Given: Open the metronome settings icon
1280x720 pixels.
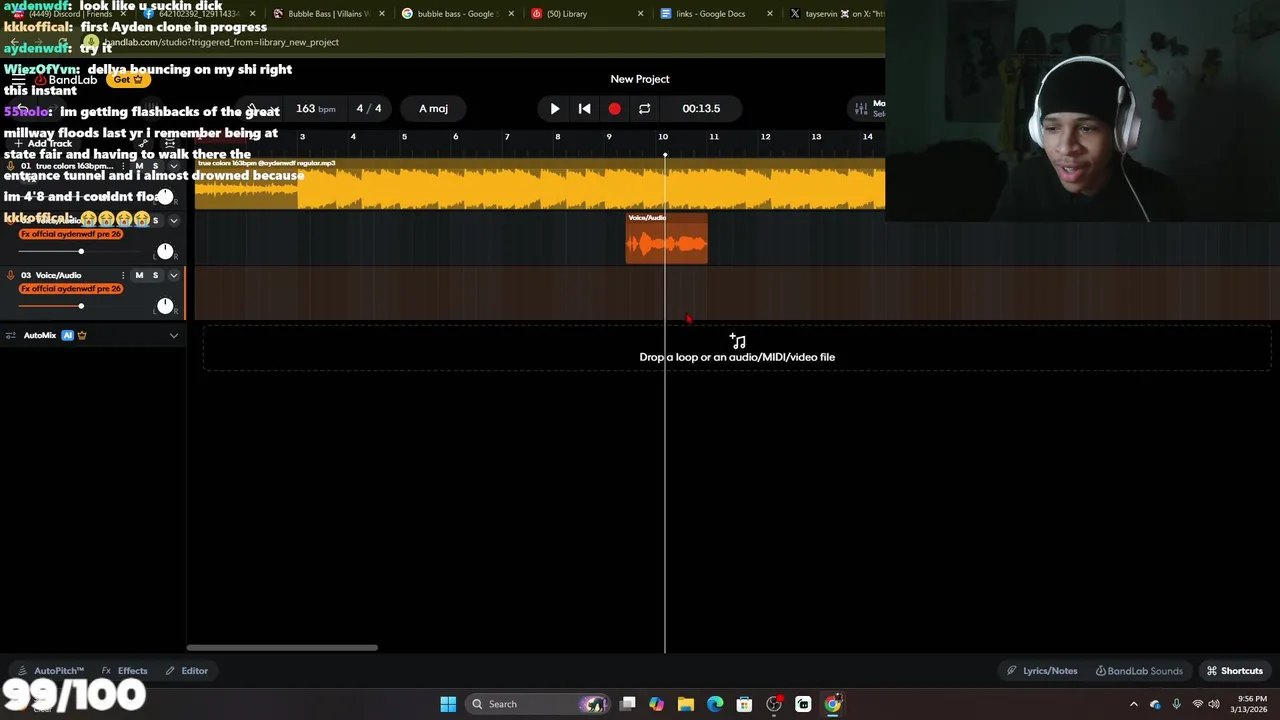Looking at the screenshot, I should [254, 108].
